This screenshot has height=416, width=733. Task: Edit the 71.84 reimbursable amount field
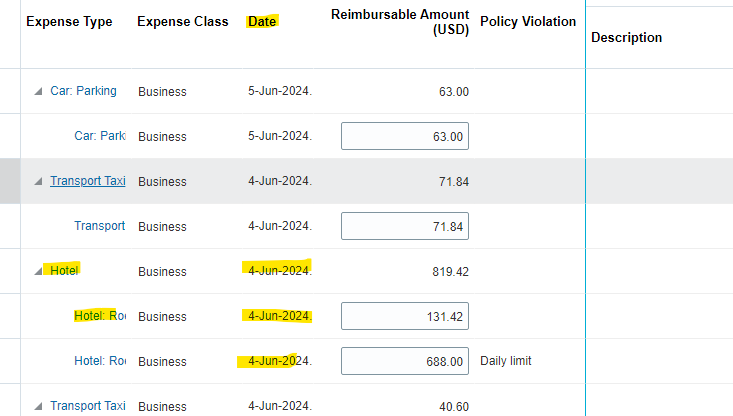405,226
